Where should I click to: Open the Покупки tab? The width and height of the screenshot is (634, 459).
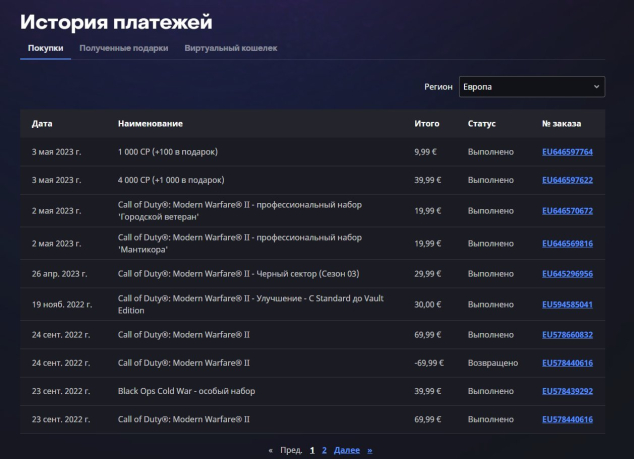point(45,48)
